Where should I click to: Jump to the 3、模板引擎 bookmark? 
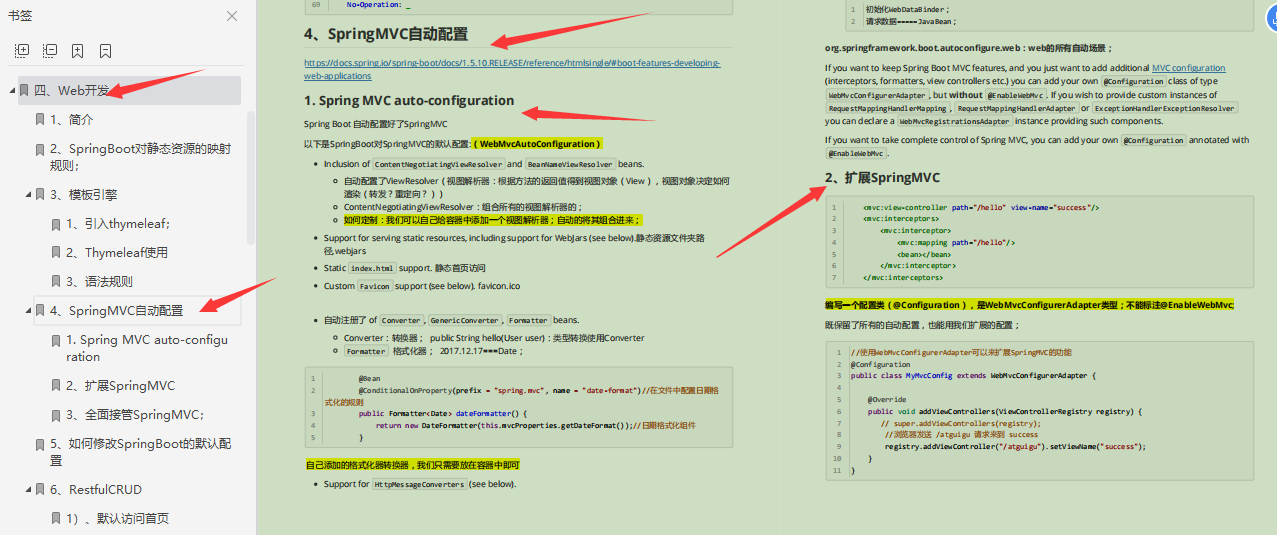pyautogui.click(x=83, y=195)
